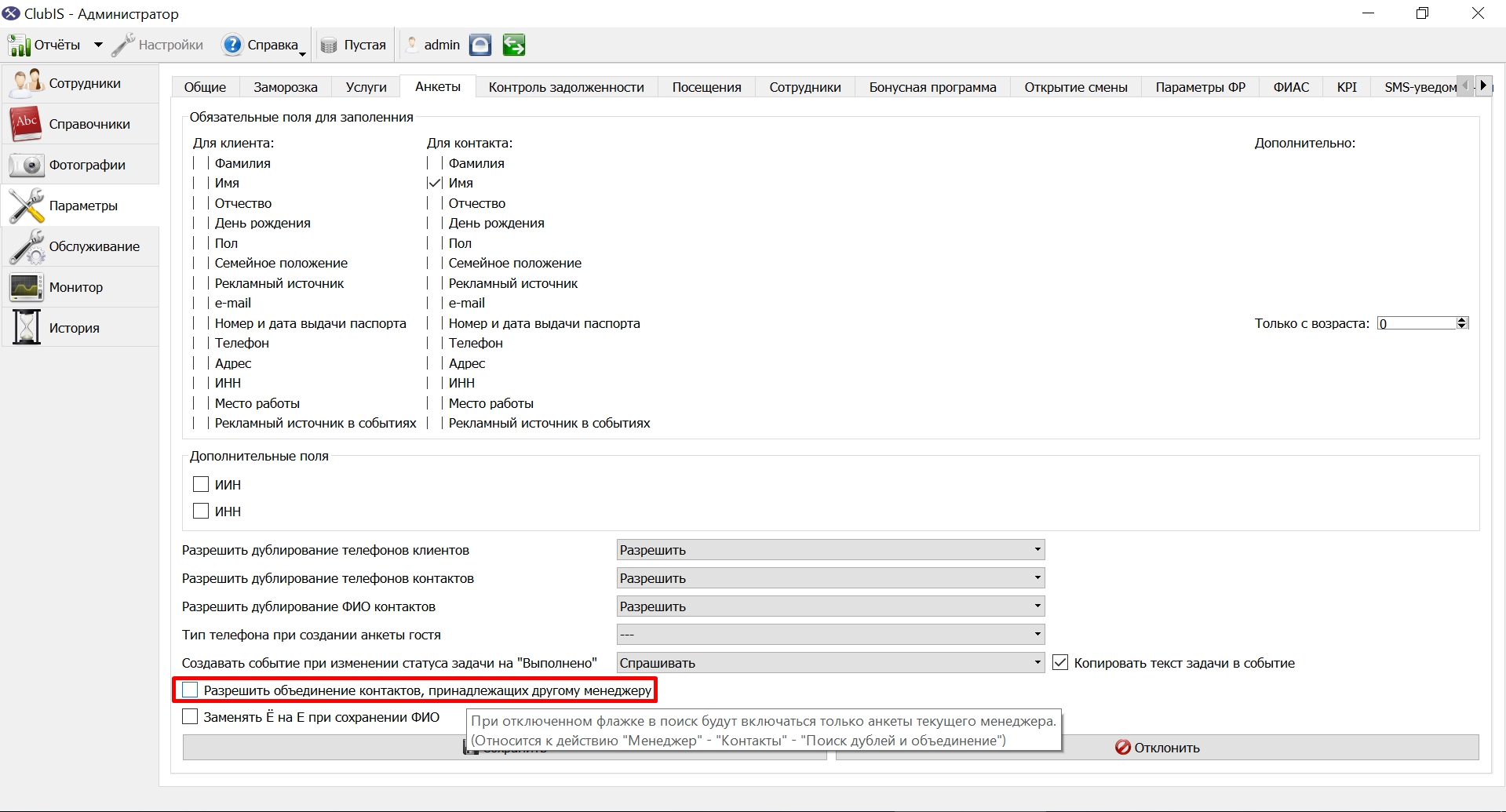The width and height of the screenshot is (1506, 812).
Task: Enable ИНН additional field checkbox
Action: click(201, 511)
